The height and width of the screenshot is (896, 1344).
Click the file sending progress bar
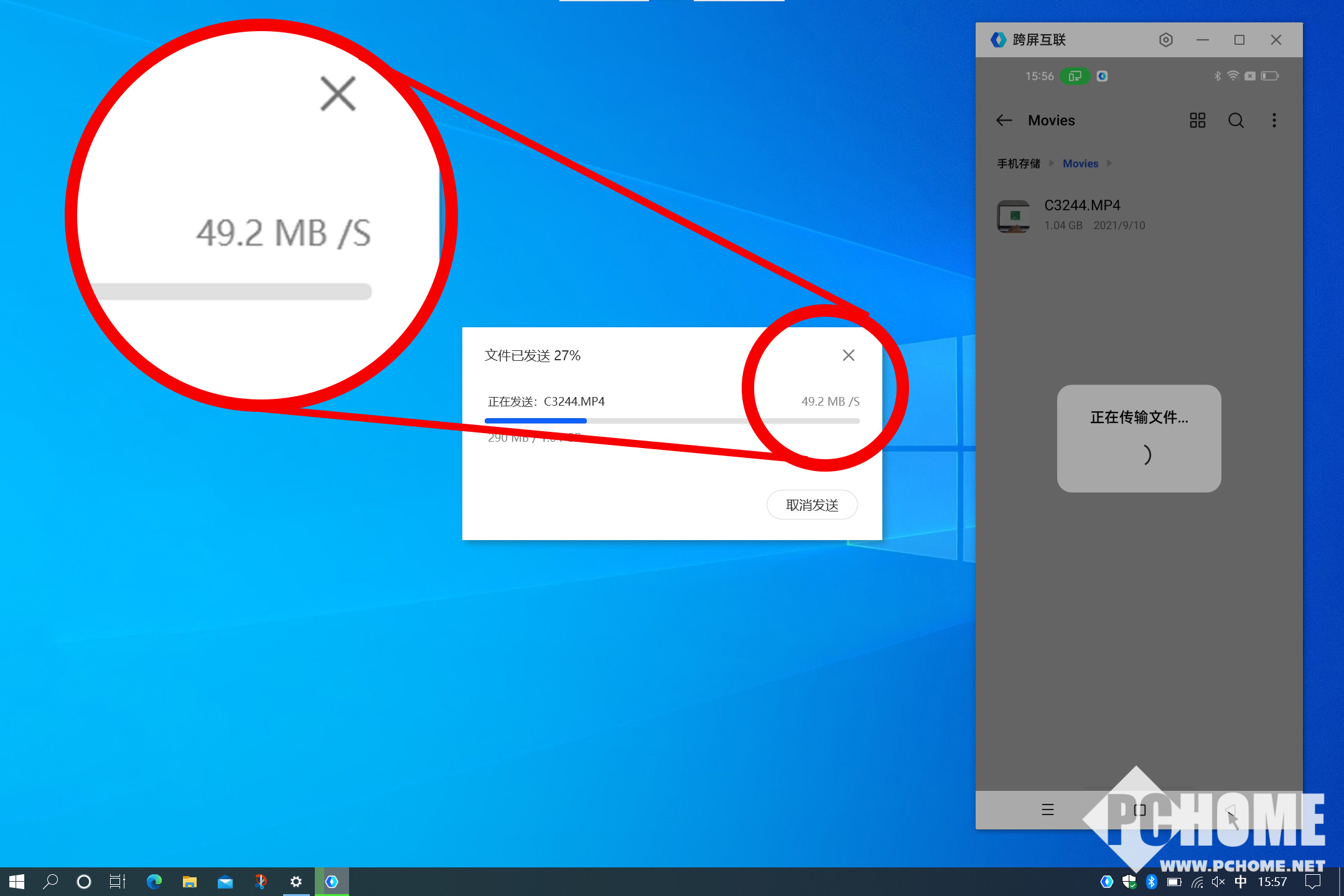(x=672, y=421)
